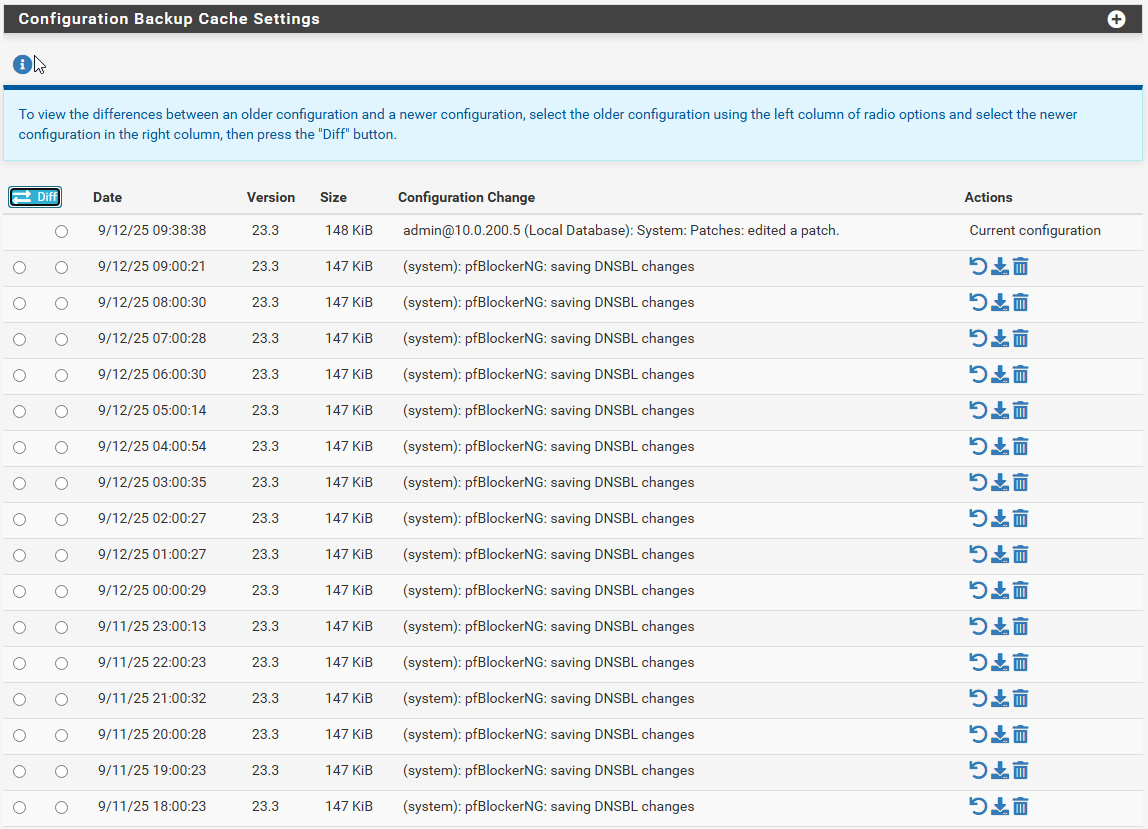Delete the 9/11/25 19:00:23 config
The image size is (1148, 829).
tap(1021, 770)
